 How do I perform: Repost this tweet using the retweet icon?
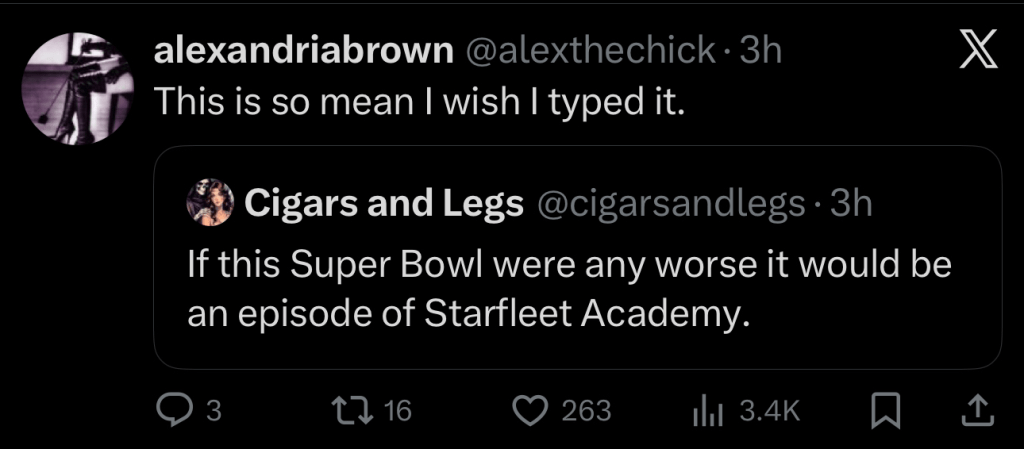354,409
